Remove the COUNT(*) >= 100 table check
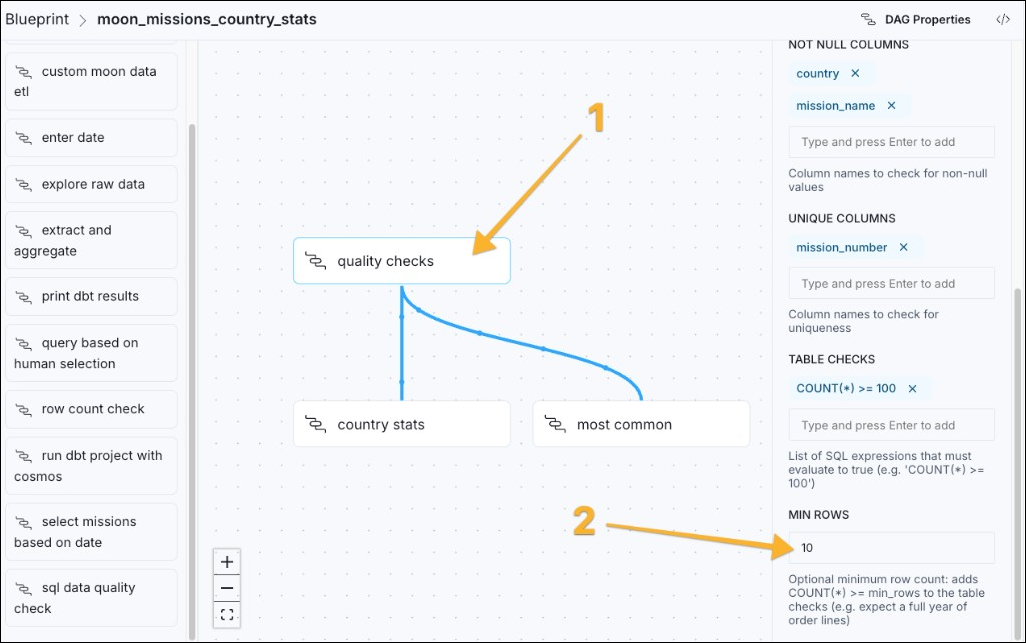 pos(911,388)
